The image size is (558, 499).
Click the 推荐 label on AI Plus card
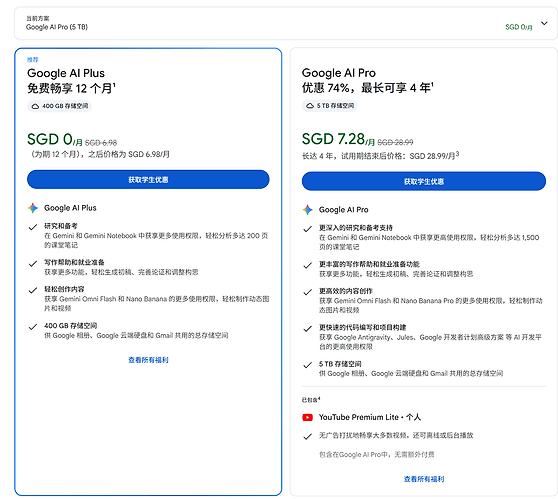click(32, 59)
